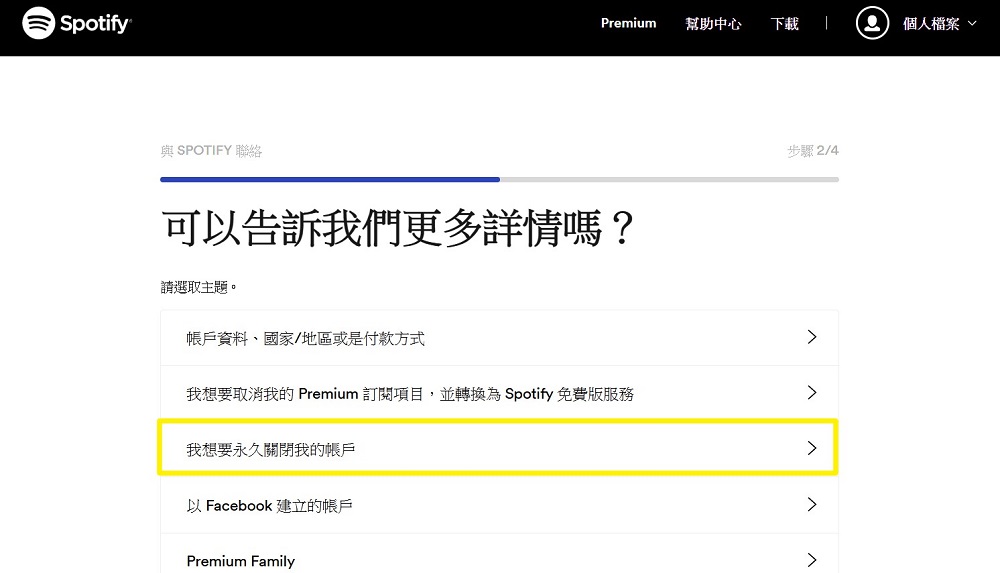1000x573 pixels.
Task: Click the chevron on the Facebook row
Action: (x=812, y=504)
